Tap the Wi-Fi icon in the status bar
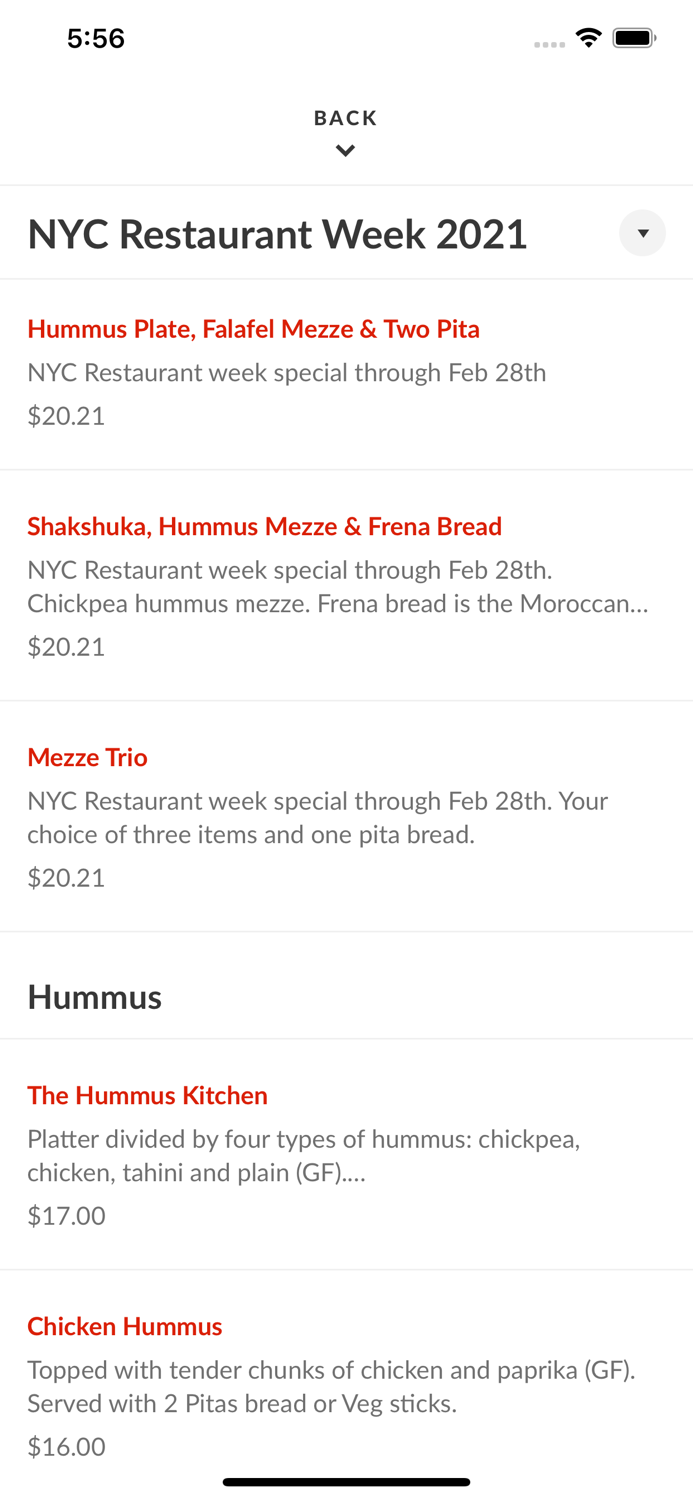The width and height of the screenshot is (693, 1500). pos(588,37)
